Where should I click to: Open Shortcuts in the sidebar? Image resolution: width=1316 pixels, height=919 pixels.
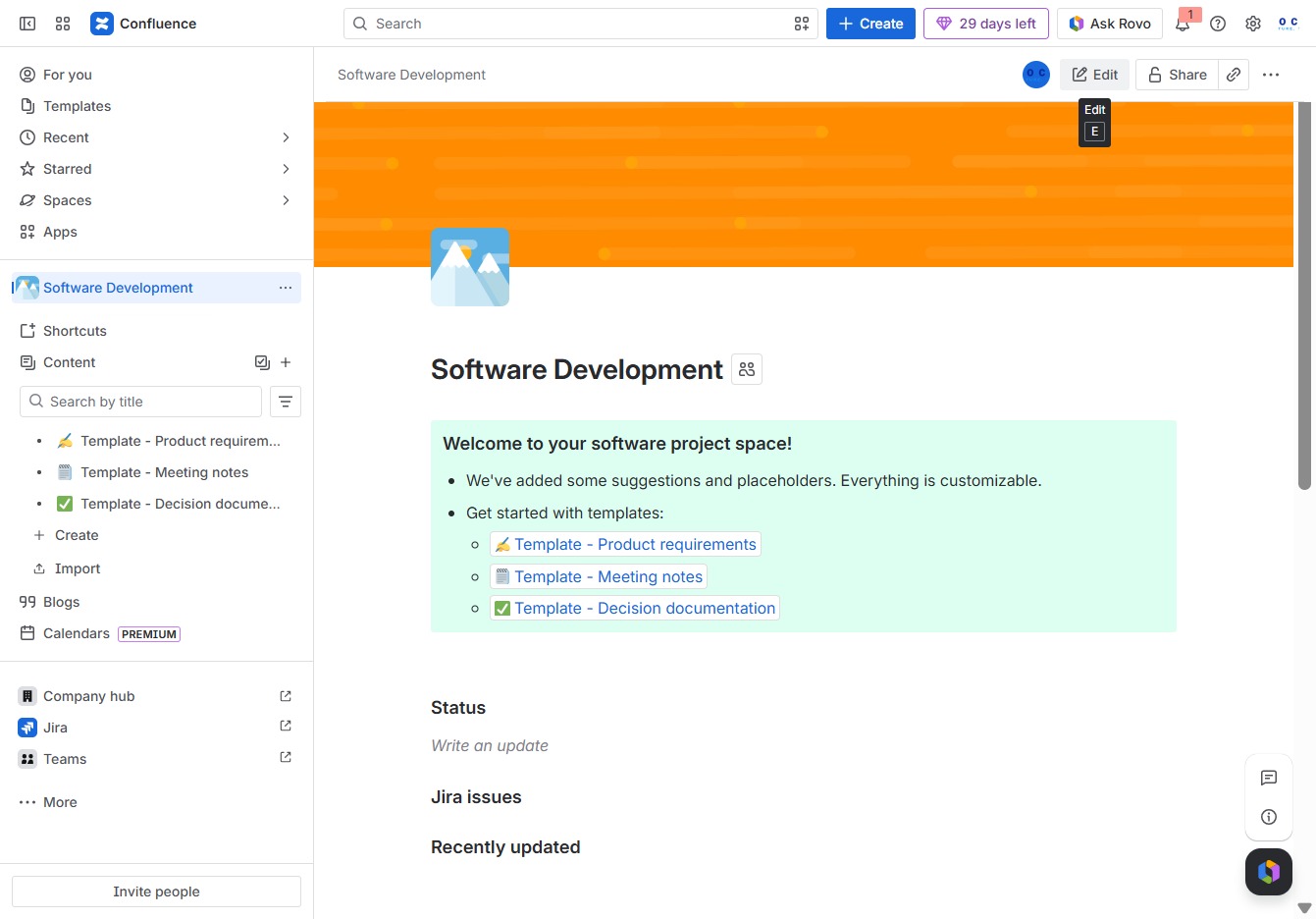click(156, 331)
